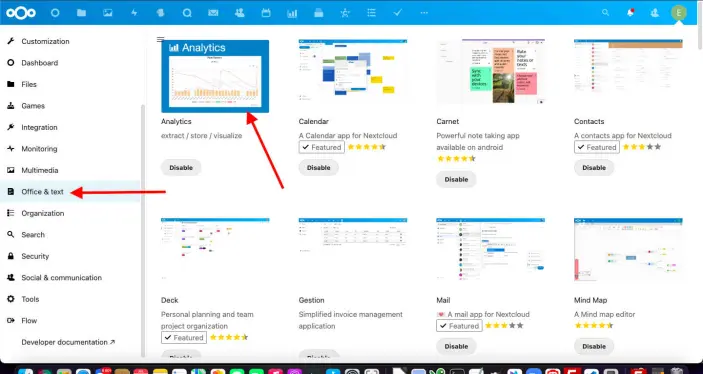Open the Dashboard circle icon in top bar
Image resolution: width=703 pixels, height=374 pixels.
(x=55, y=13)
